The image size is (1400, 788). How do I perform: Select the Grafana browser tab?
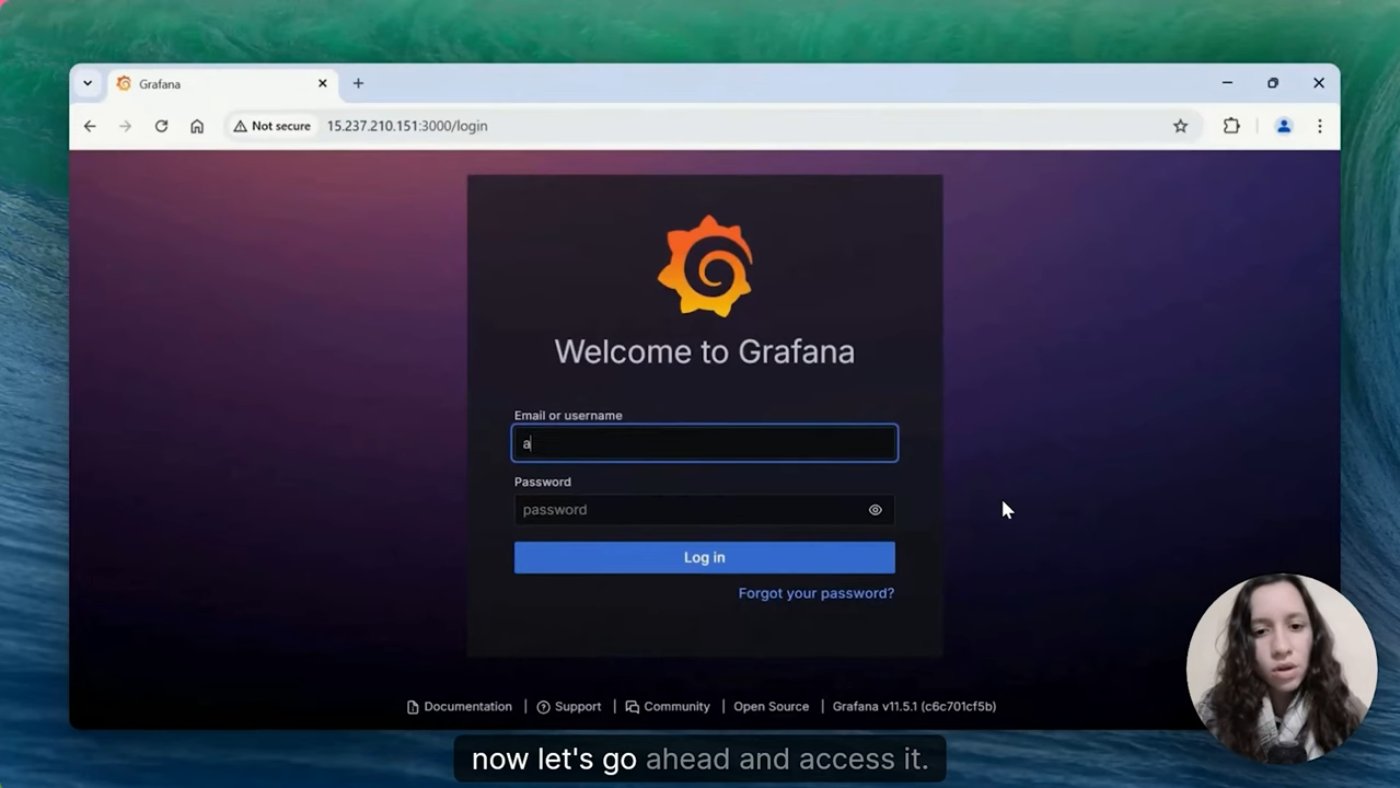pyautogui.click(x=221, y=84)
